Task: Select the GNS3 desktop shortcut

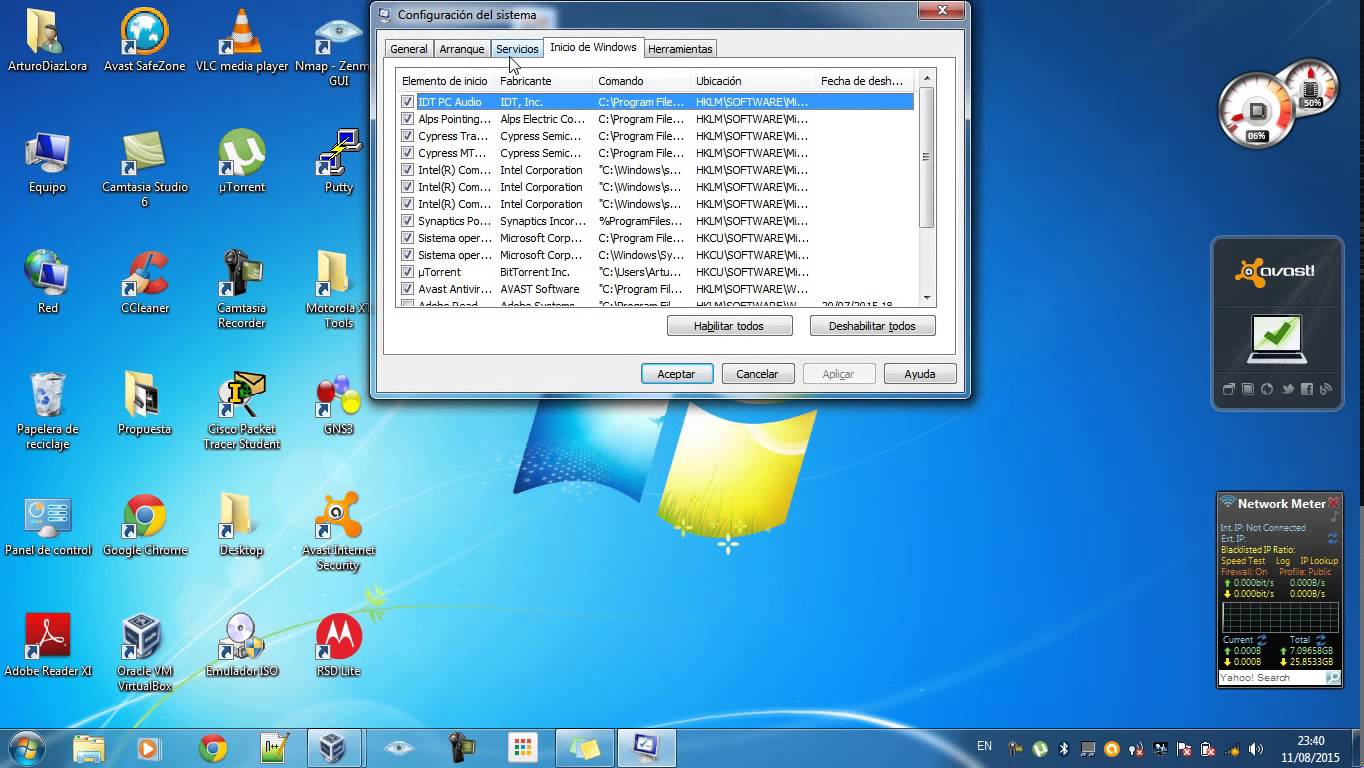Action: tap(339, 403)
